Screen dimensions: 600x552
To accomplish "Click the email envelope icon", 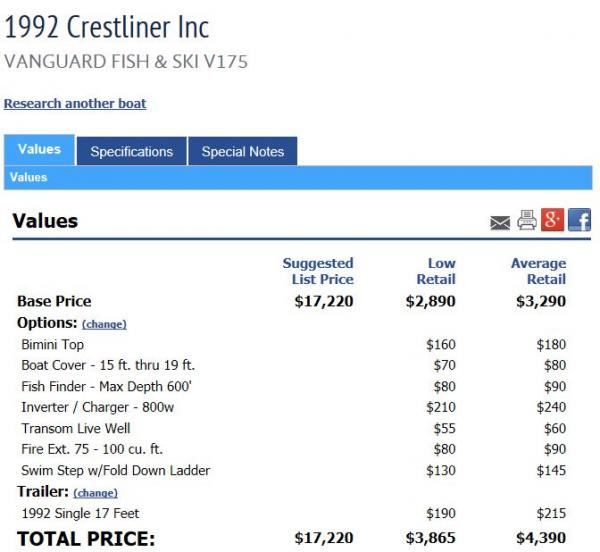I will [500, 223].
